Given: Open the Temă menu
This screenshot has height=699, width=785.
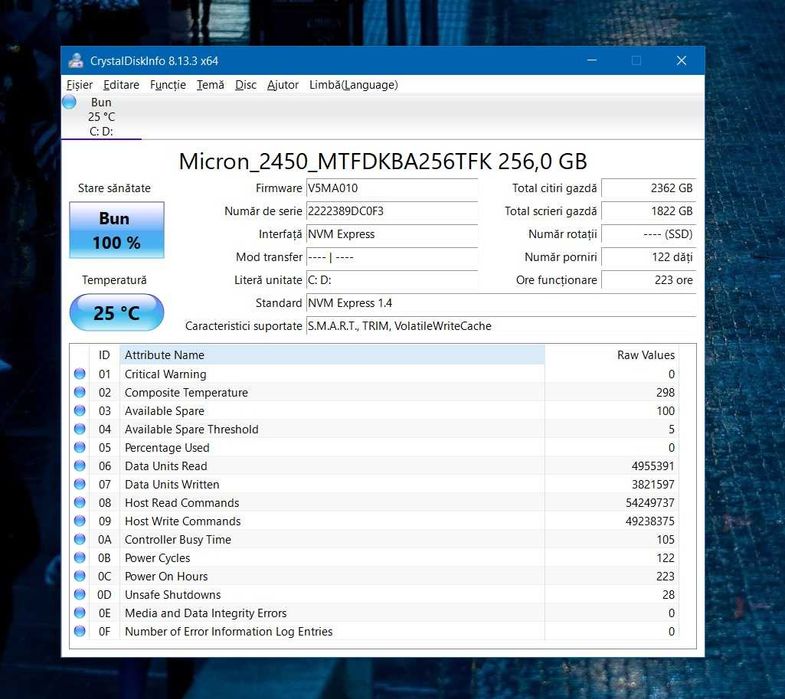Looking at the screenshot, I should pos(210,85).
